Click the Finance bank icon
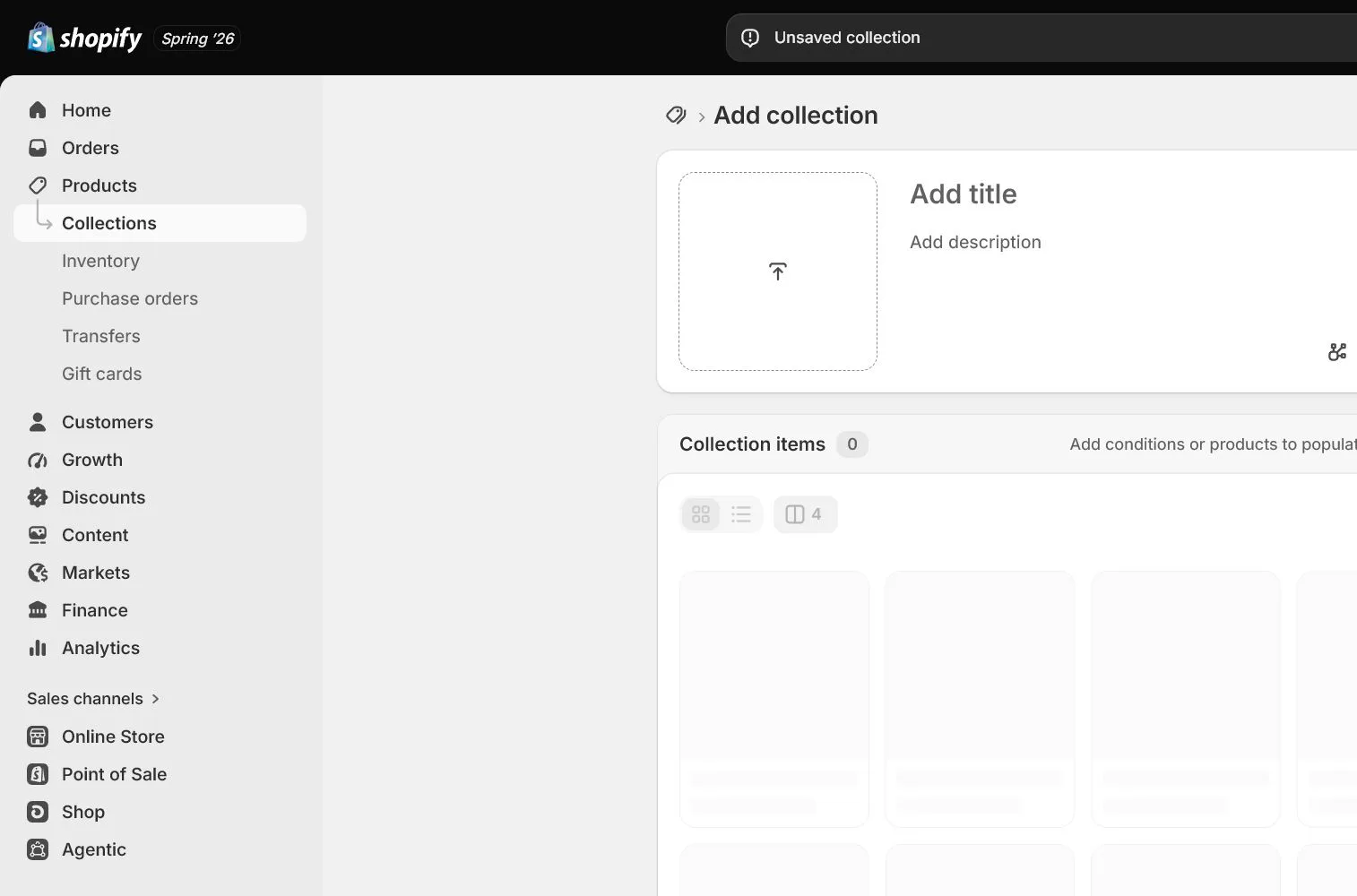Image resolution: width=1357 pixels, height=896 pixels. coord(38,610)
